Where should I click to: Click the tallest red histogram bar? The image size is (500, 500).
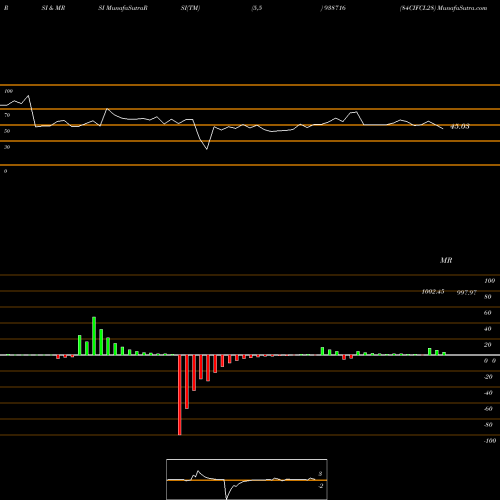point(180,395)
